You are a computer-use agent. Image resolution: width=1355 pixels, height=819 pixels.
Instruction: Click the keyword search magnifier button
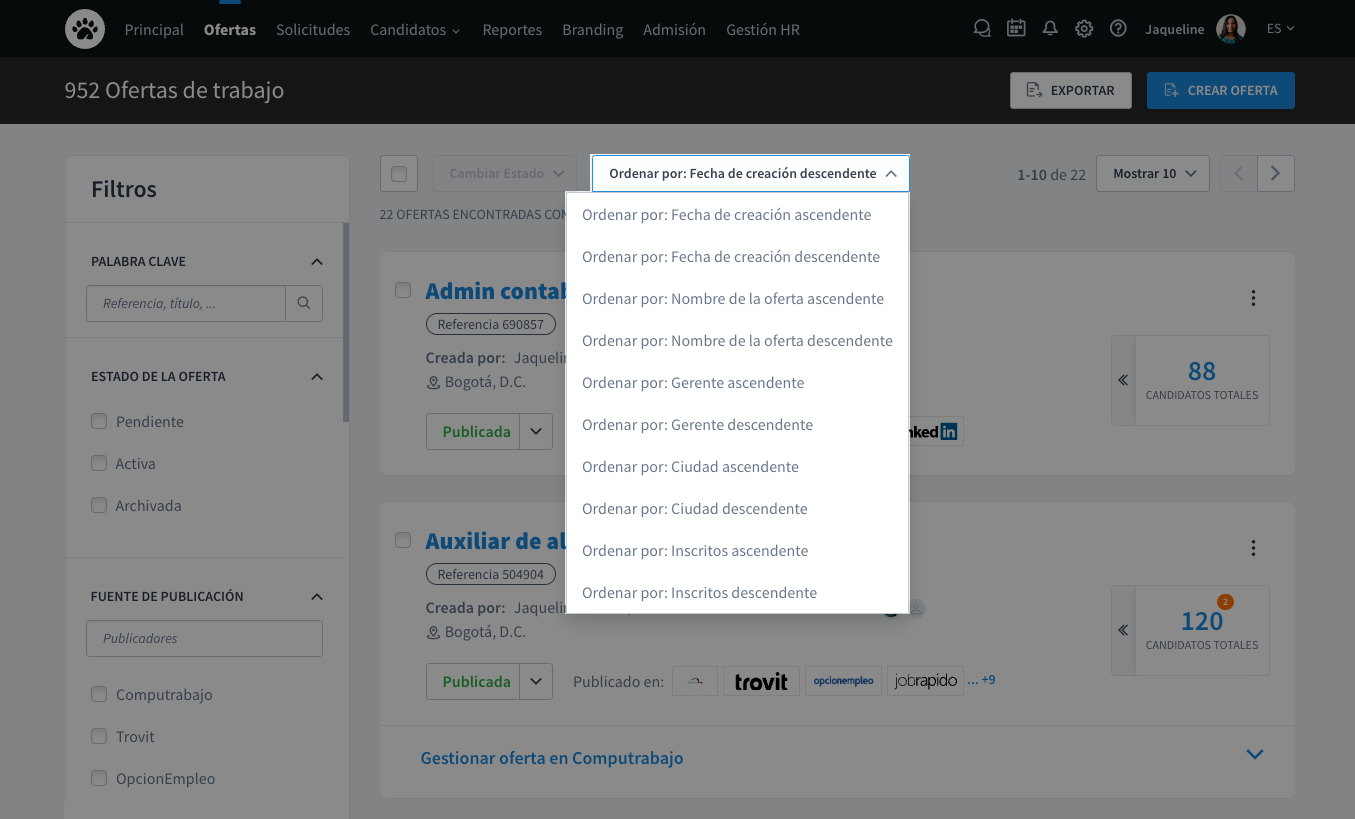click(304, 303)
